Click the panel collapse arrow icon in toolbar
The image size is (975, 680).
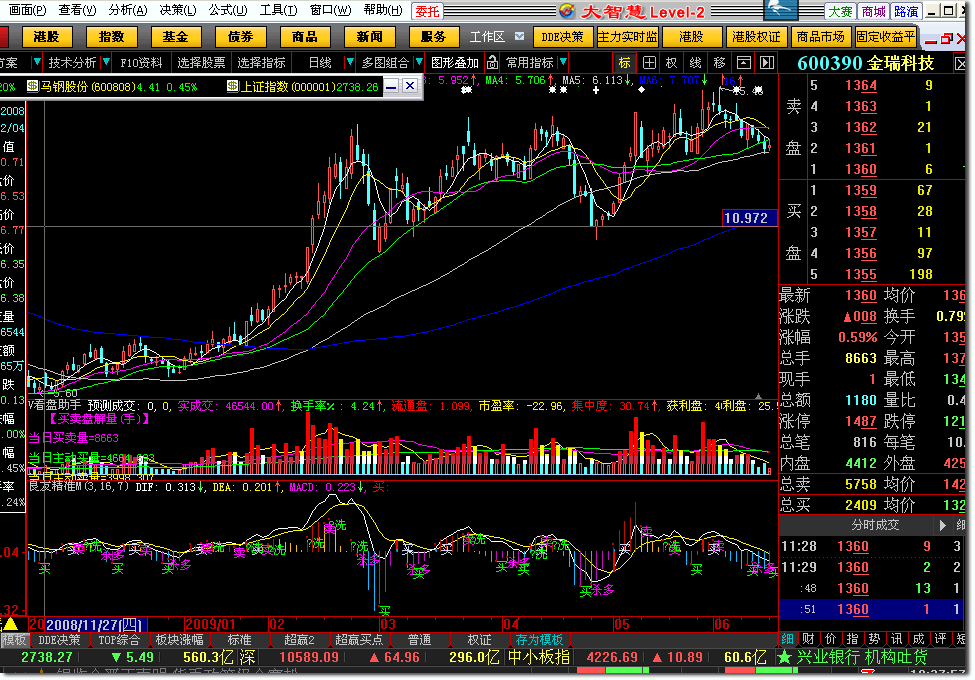pyautogui.click(x=767, y=63)
